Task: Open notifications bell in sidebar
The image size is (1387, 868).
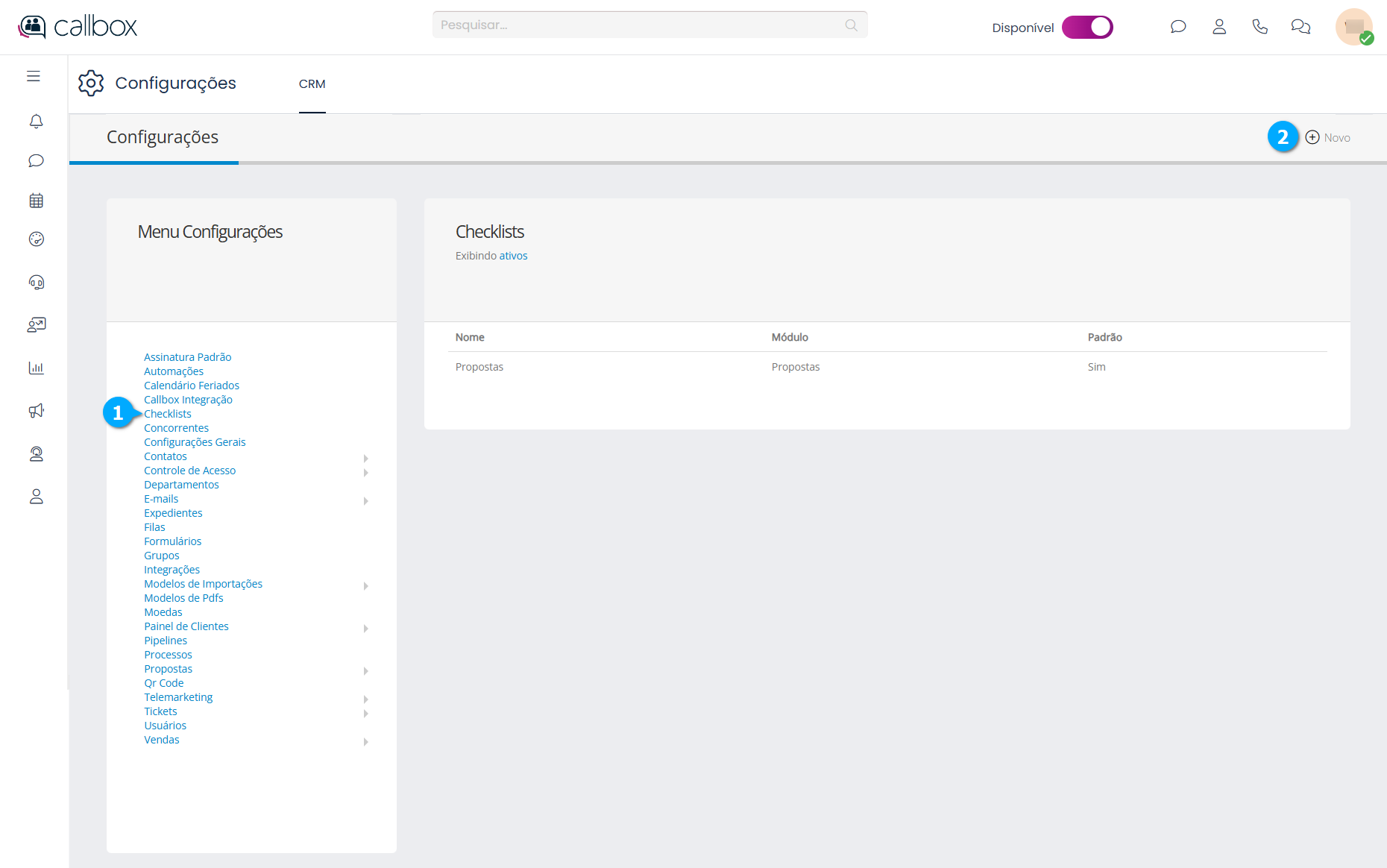Action: [x=36, y=121]
